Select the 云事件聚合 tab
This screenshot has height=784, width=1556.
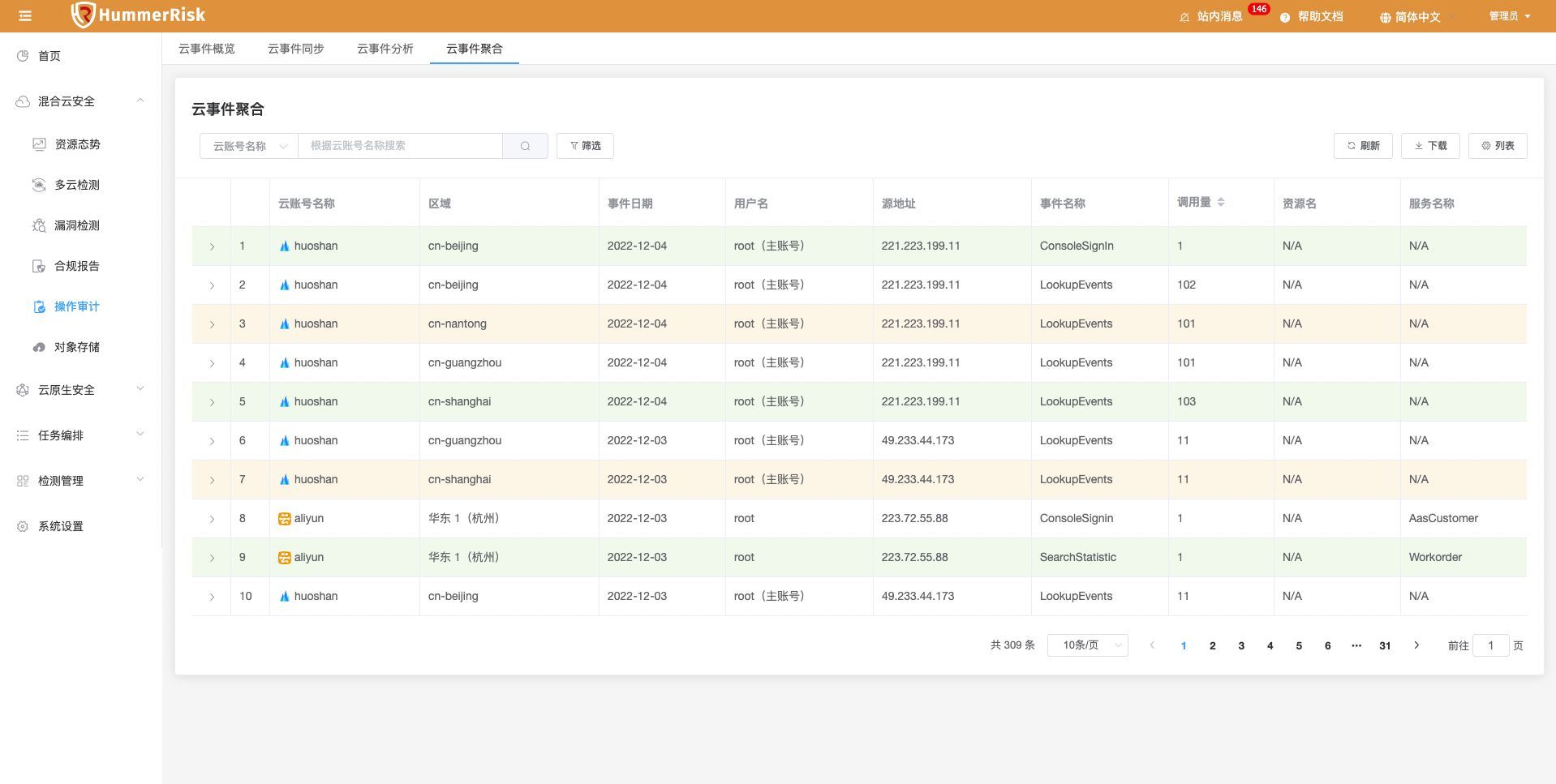tap(475, 49)
